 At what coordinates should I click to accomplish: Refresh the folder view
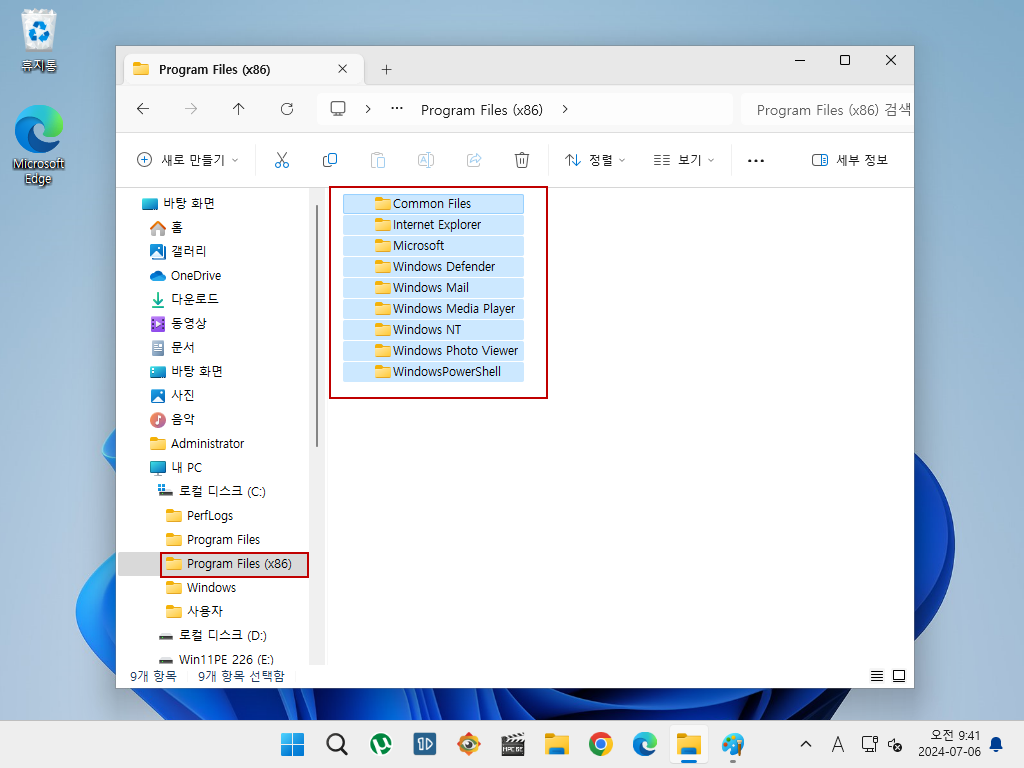coord(287,109)
